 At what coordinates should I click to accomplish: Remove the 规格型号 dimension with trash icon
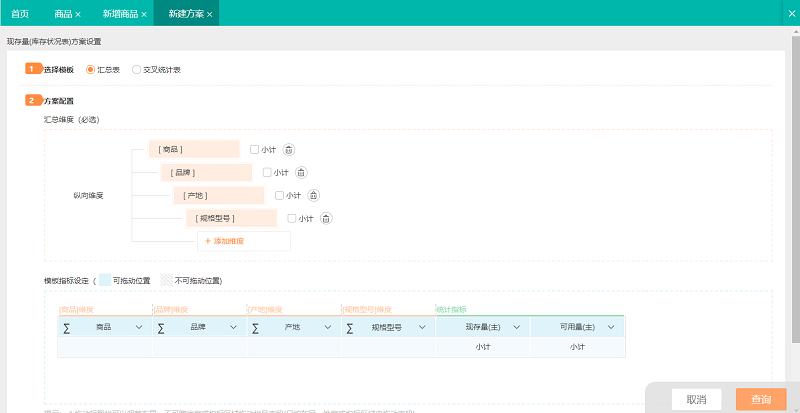click(x=324, y=218)
